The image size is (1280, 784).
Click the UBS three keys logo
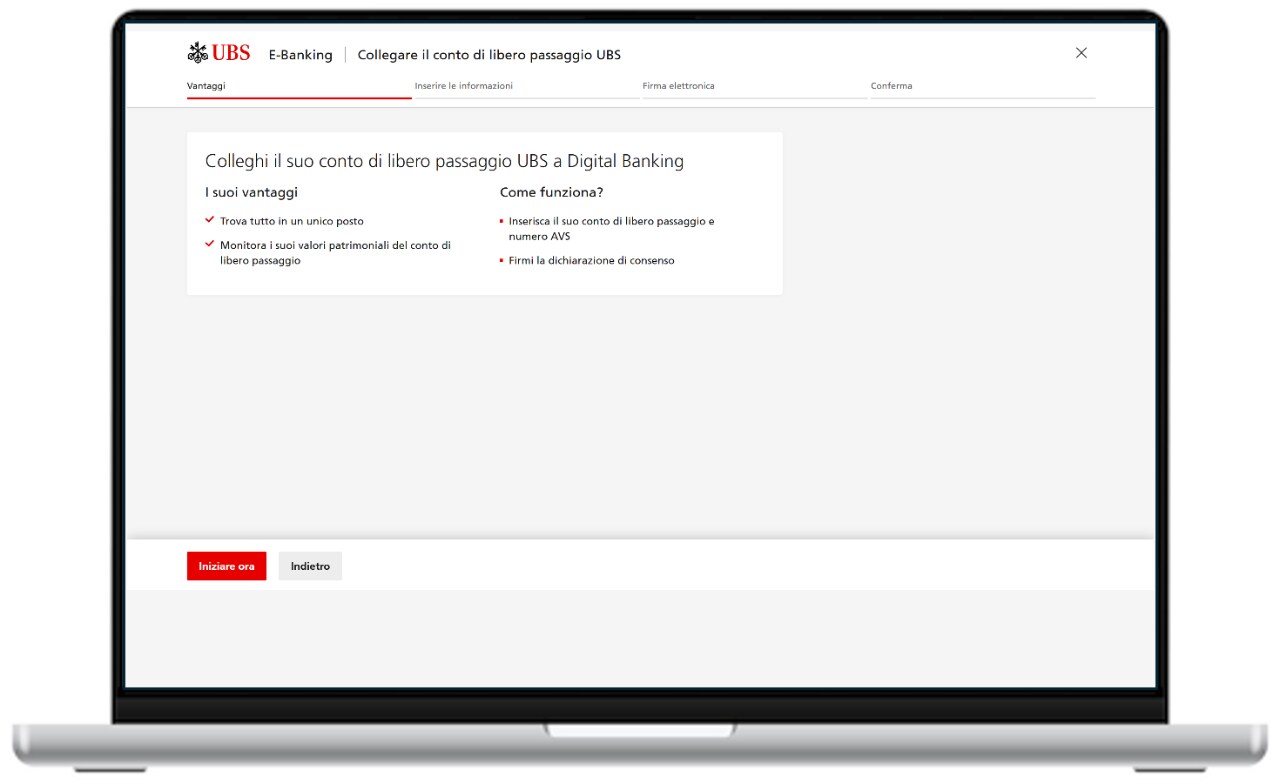(197, 53)
